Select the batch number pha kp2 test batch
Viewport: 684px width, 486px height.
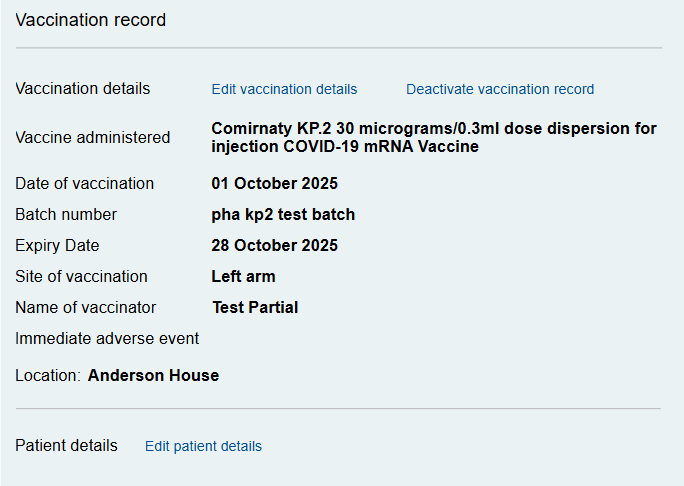pyautogui.click(x=283, y=215)
